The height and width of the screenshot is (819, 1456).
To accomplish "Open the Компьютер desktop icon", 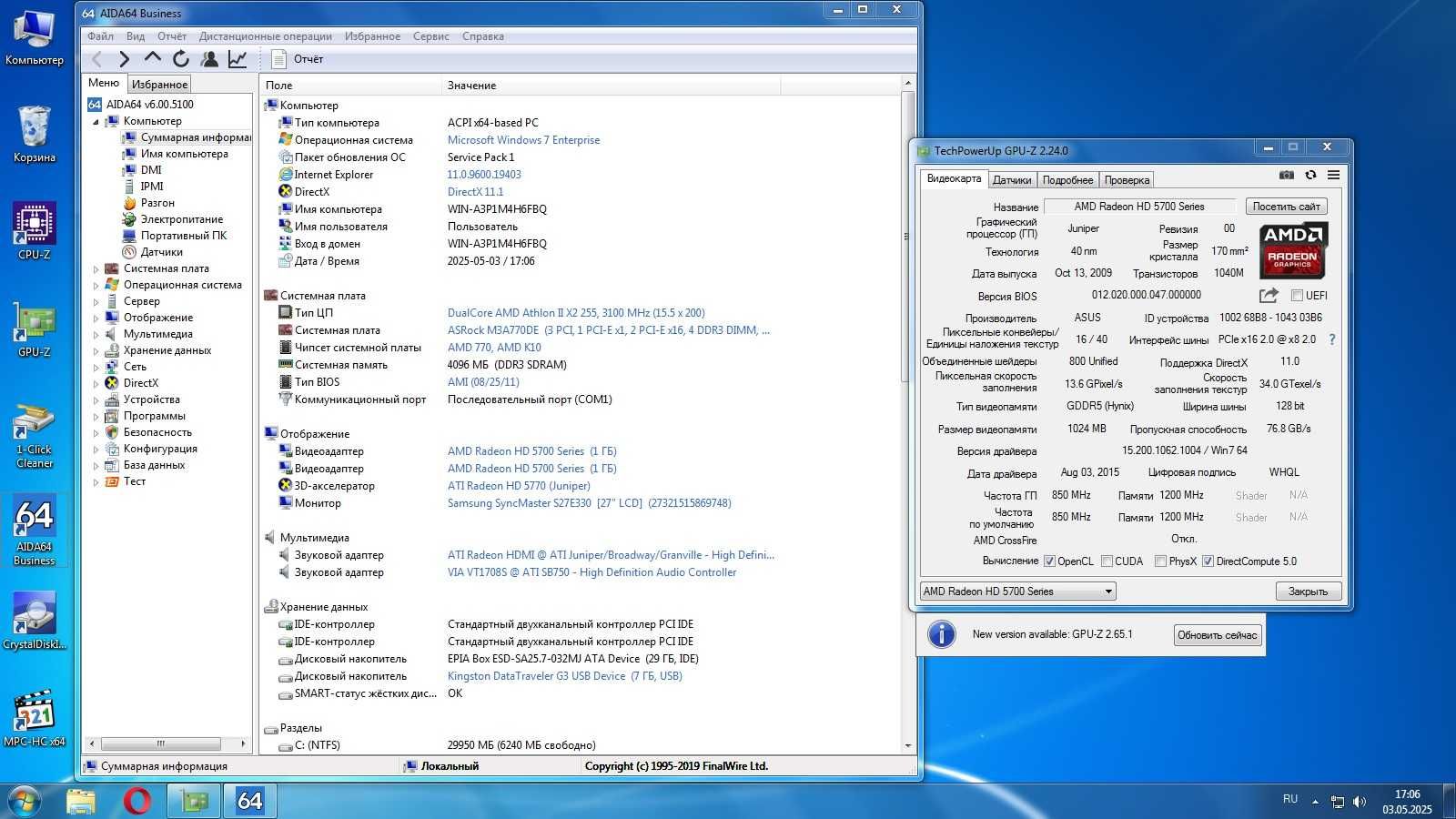I will pyautogui.click(x=35, y=37).
